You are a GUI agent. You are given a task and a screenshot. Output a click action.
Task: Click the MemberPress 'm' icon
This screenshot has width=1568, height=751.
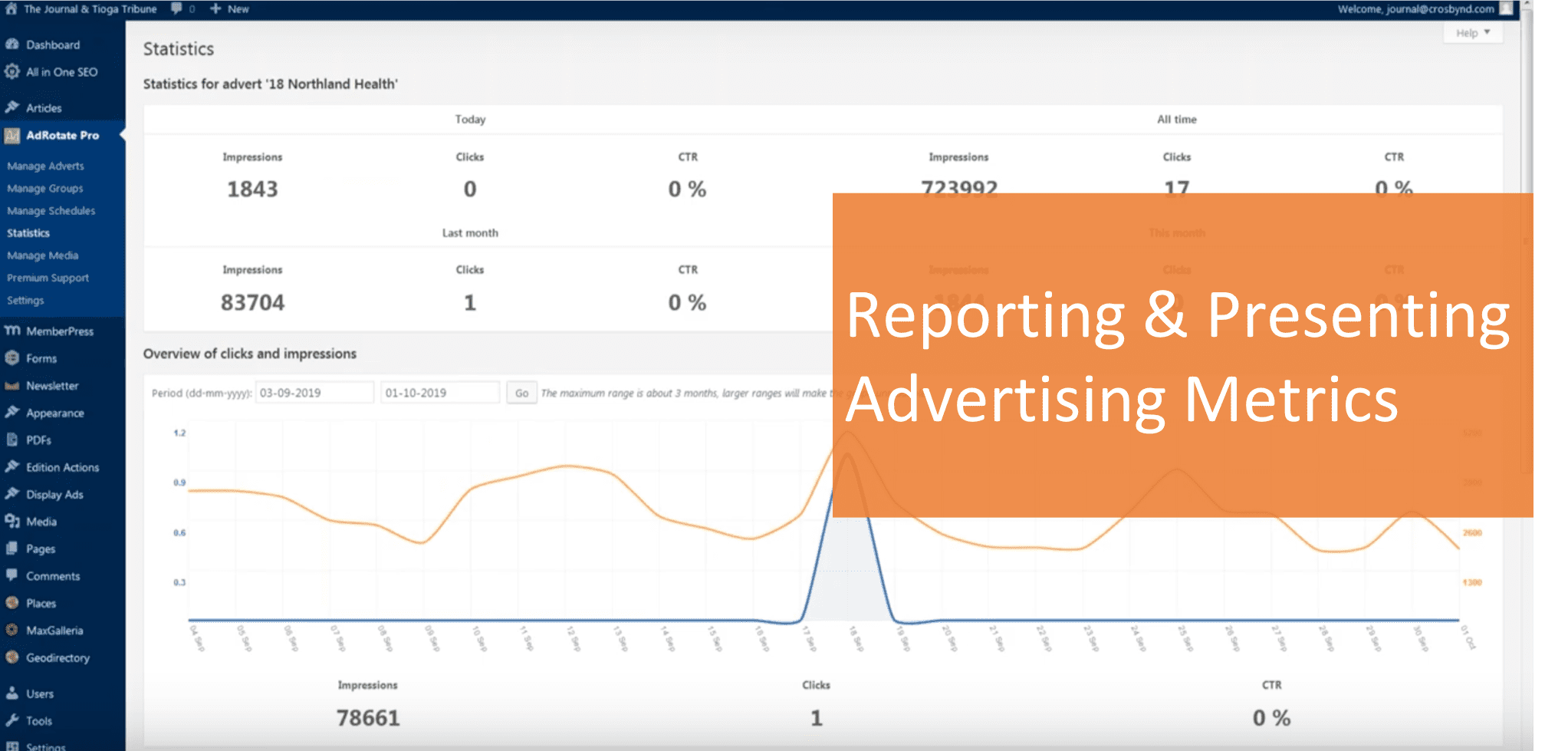12,331
